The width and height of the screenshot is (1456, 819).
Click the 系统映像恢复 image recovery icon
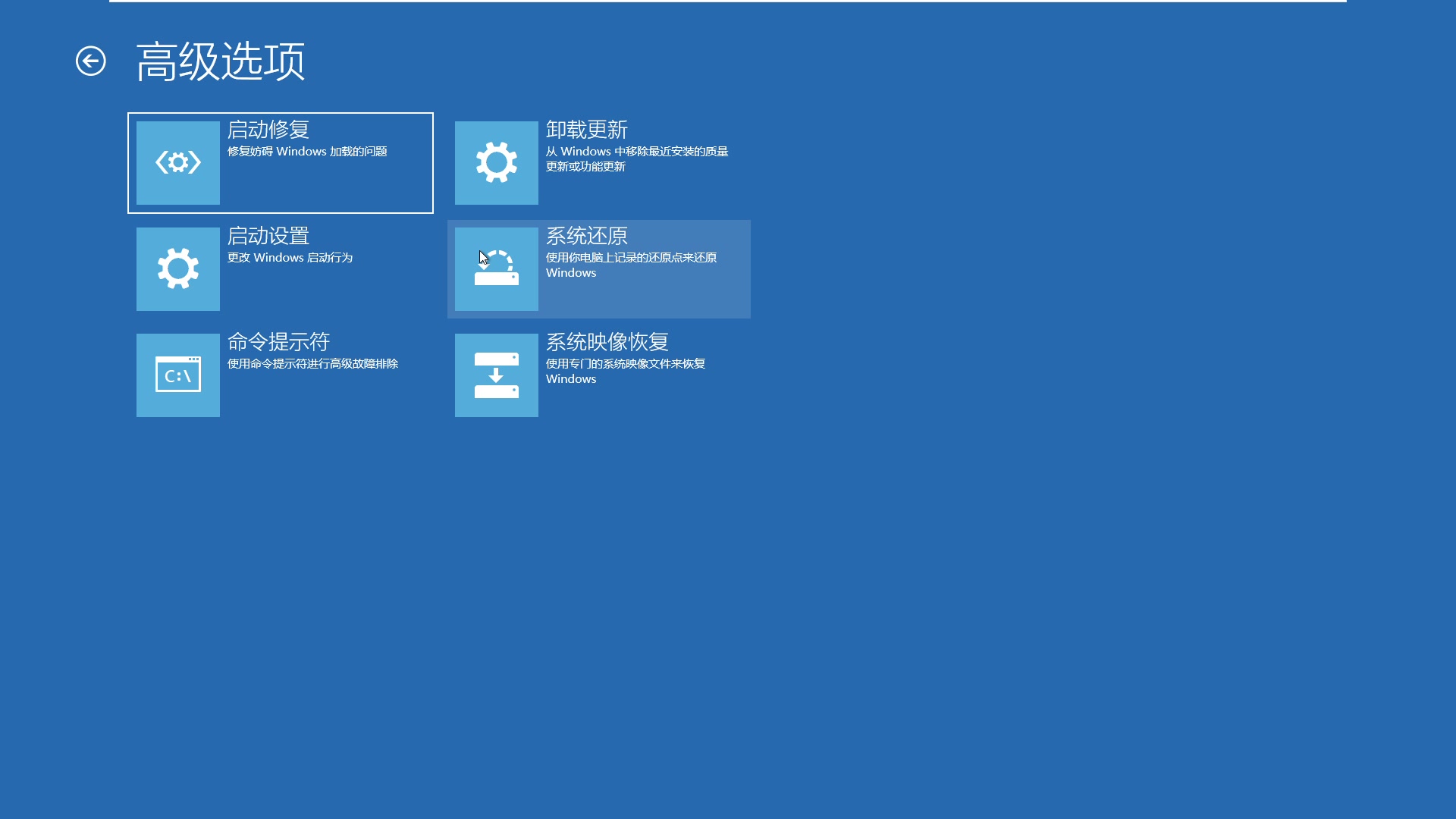(497, 375)
